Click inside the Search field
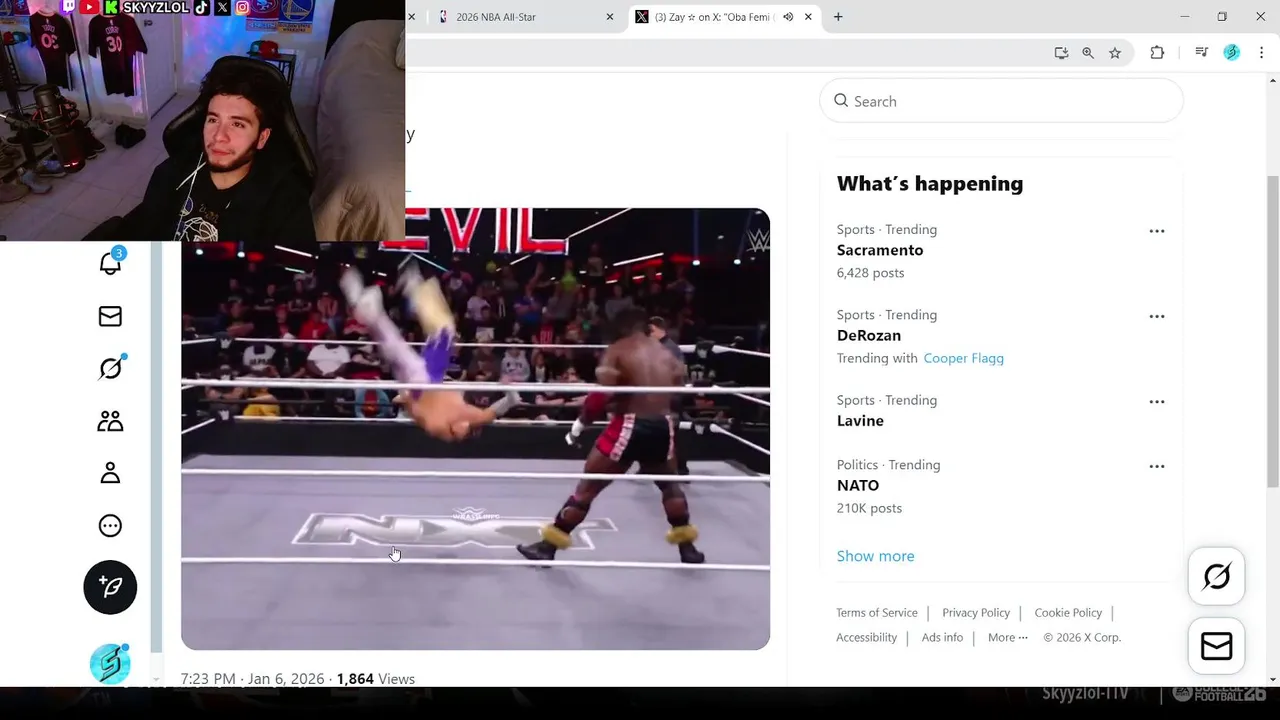Screen dimensions: 1280x720 tap(1001, 101)
